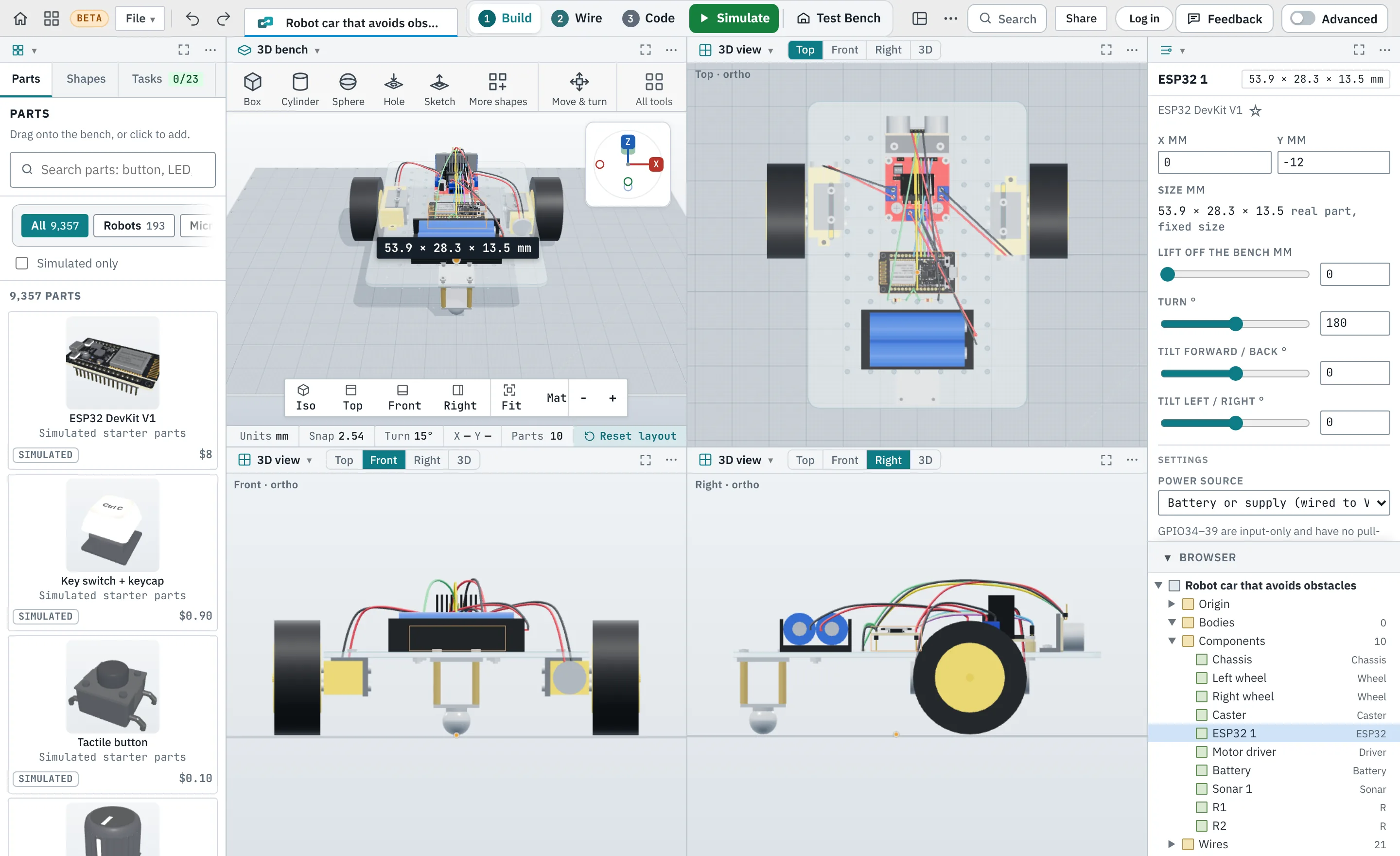Toggle visibility checkbox for Chassis

point(1201,660)
